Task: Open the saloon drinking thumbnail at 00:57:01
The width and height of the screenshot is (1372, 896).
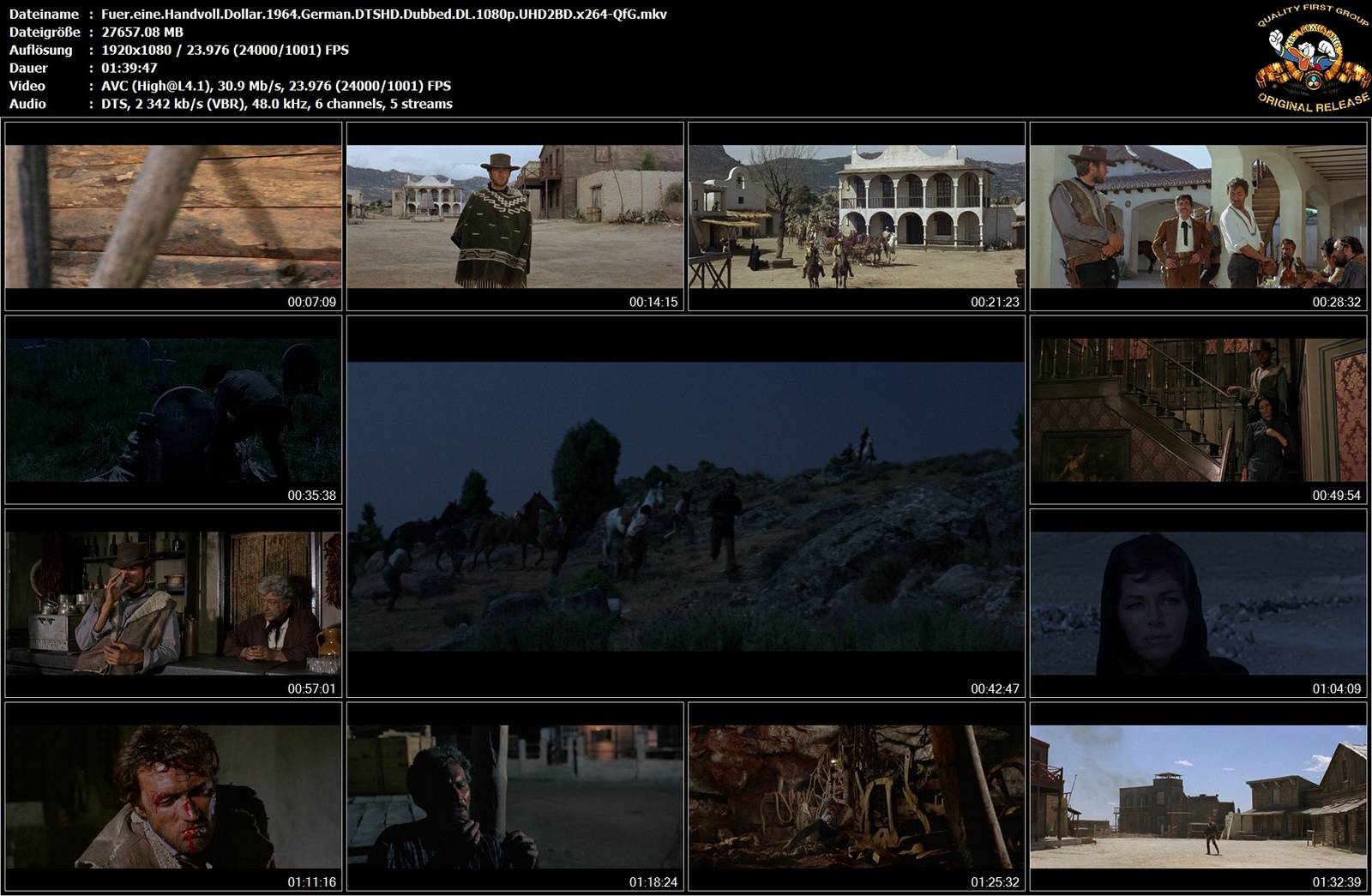Action: (173, 603)
